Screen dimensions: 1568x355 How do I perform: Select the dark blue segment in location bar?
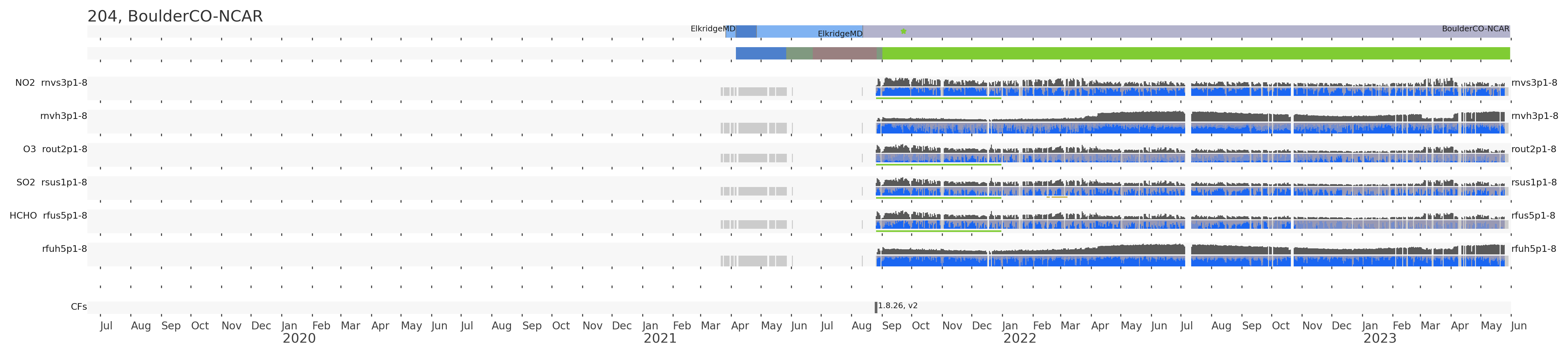(x=746, y=31)
